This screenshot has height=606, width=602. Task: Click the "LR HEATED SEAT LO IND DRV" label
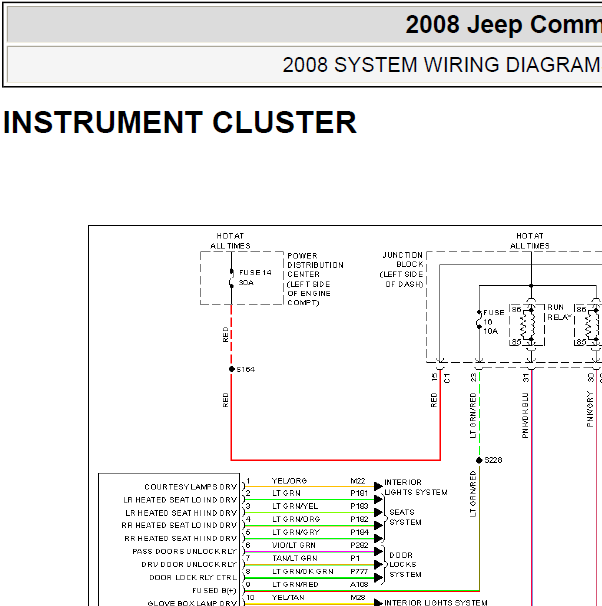pyautogui.click(x=180, y=500)
